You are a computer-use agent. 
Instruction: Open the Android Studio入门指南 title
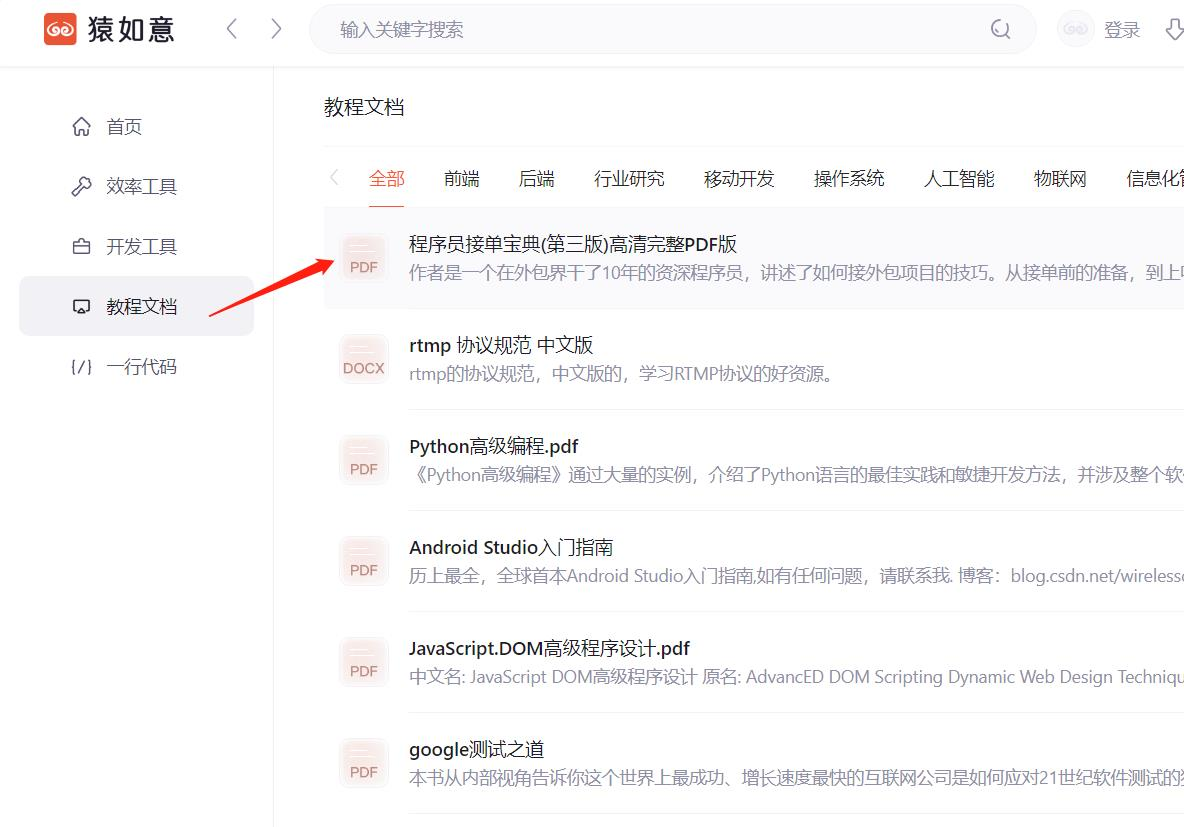511,548
